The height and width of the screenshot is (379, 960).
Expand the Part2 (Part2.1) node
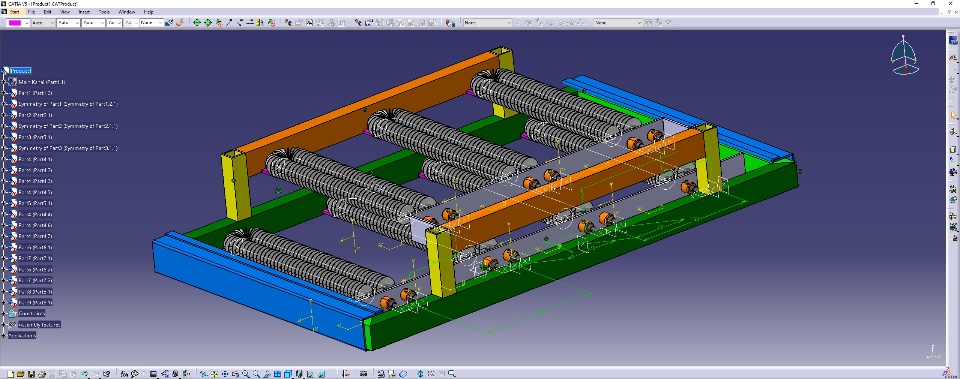pyautogui.click(x=4, y=115)
